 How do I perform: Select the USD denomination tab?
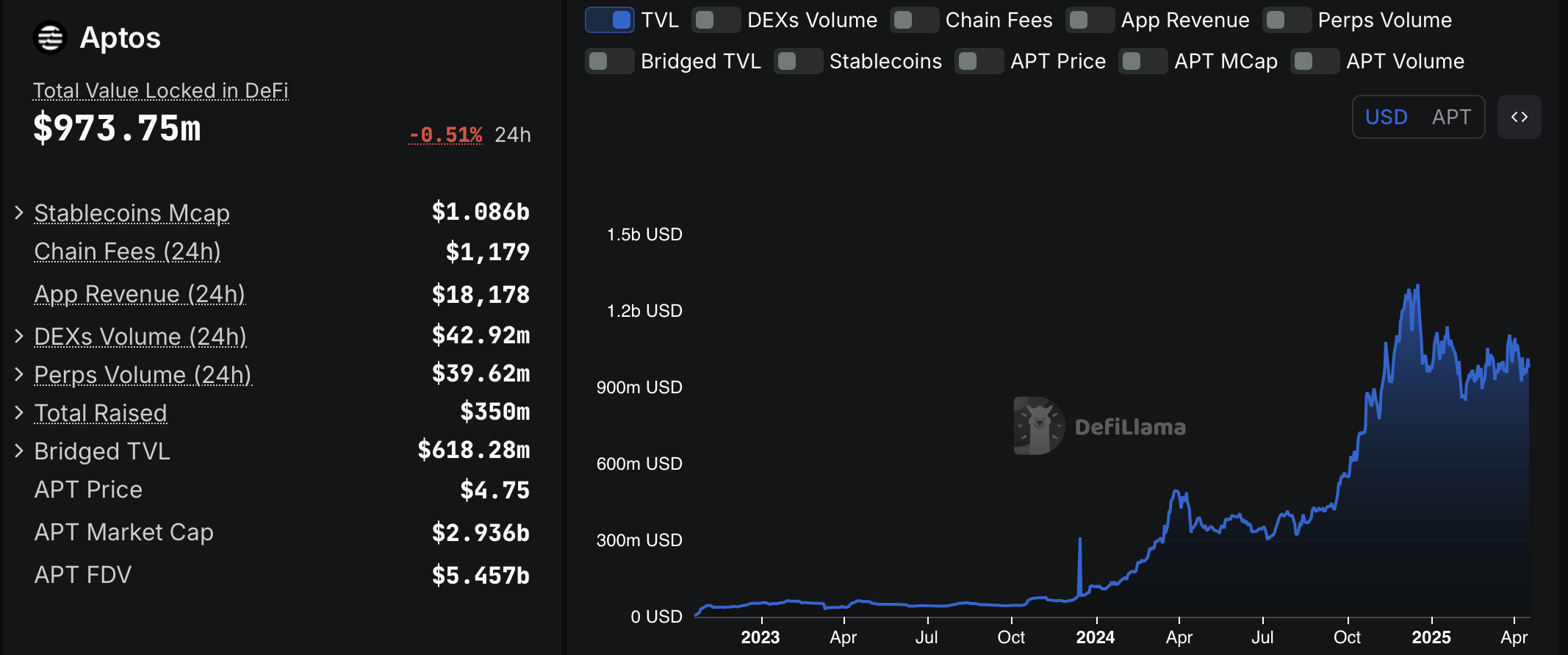click(1386, 117)
